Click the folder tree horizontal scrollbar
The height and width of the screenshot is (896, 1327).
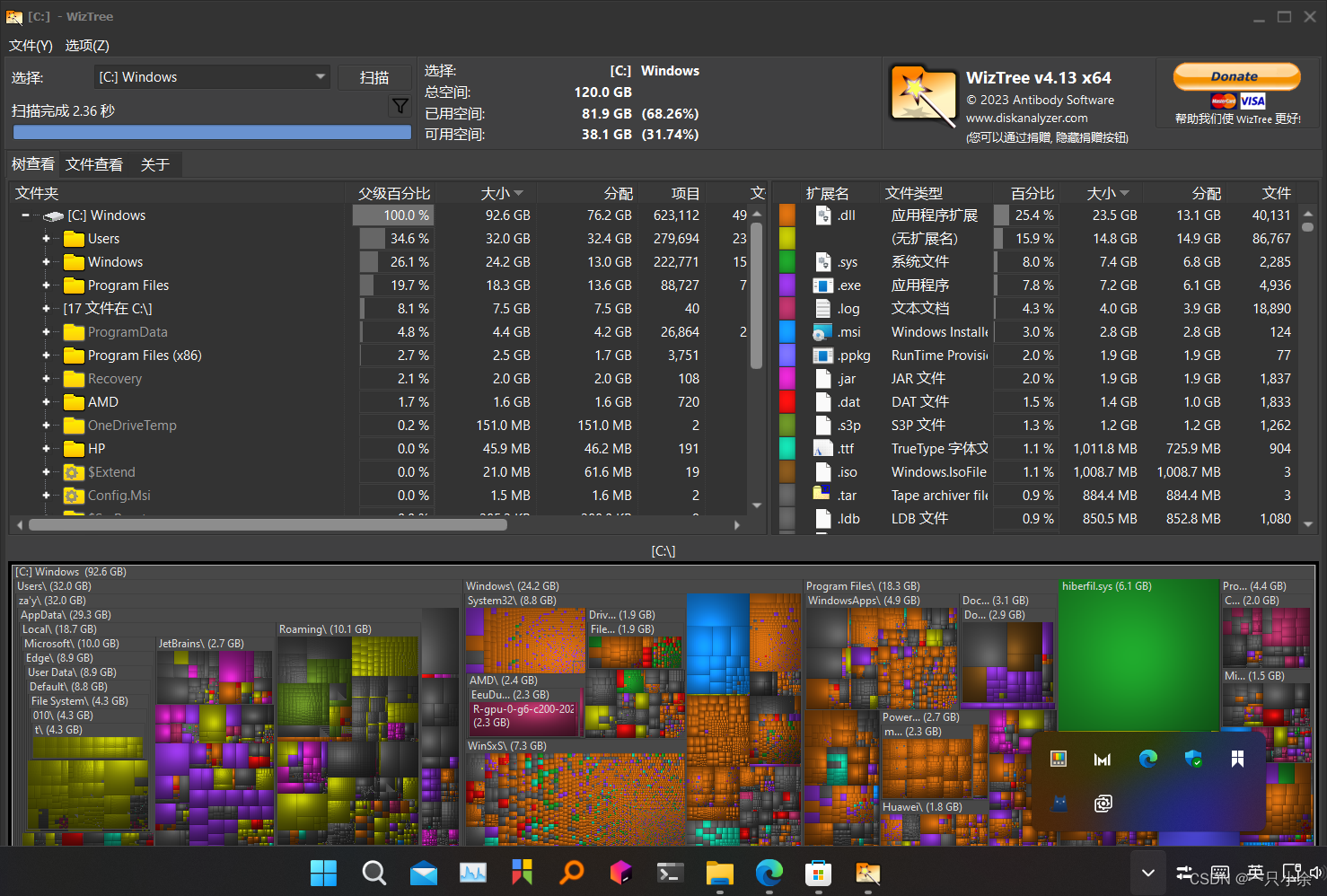(268, 525)
